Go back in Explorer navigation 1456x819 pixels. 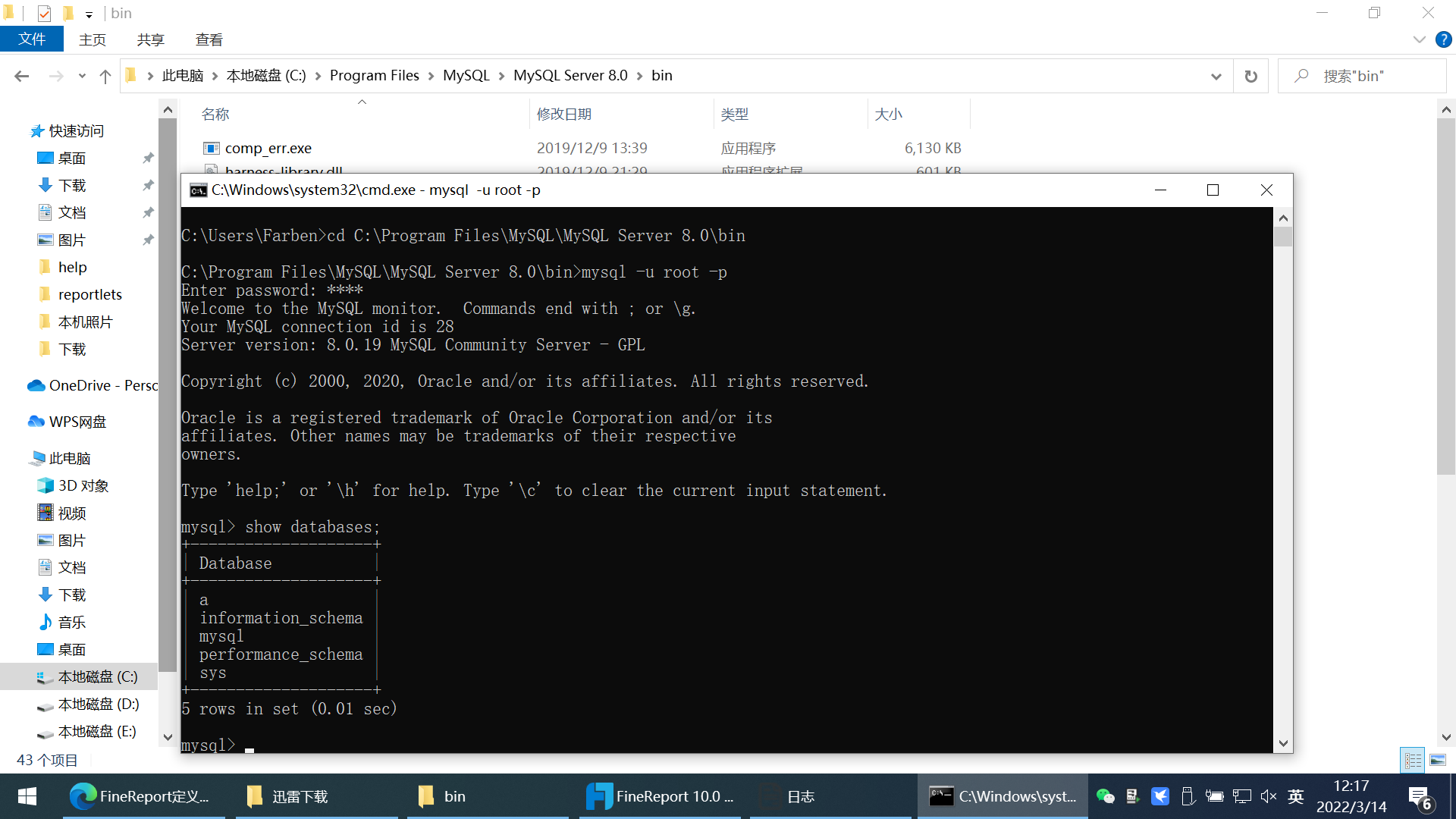point(21,76)
